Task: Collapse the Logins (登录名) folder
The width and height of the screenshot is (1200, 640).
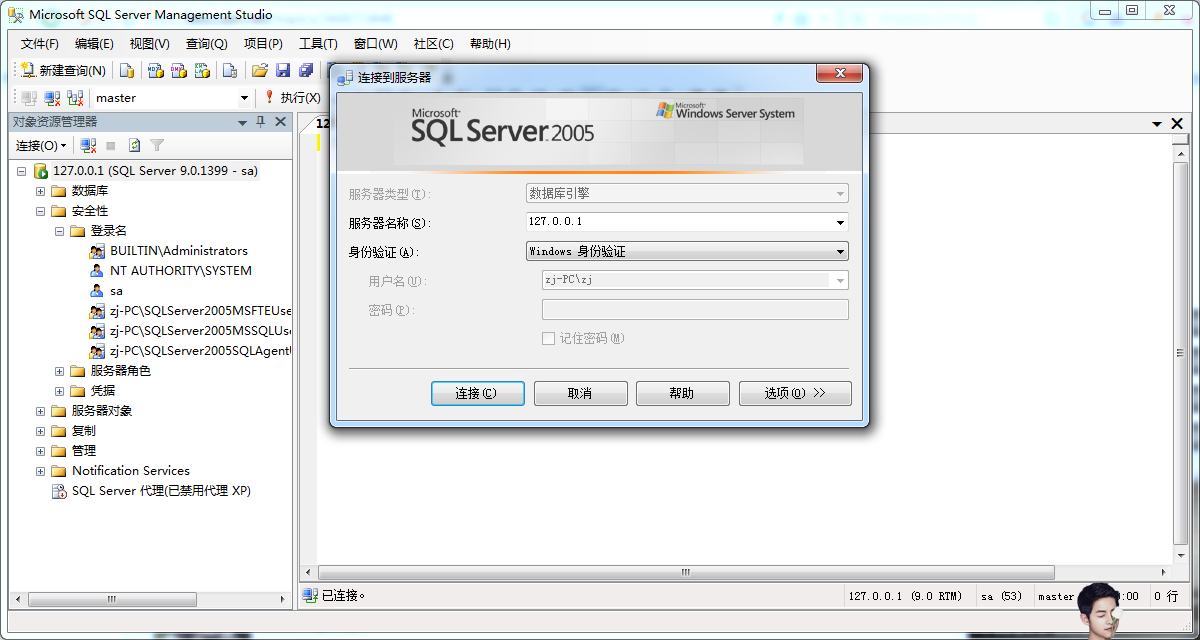Action: (60, 231)
